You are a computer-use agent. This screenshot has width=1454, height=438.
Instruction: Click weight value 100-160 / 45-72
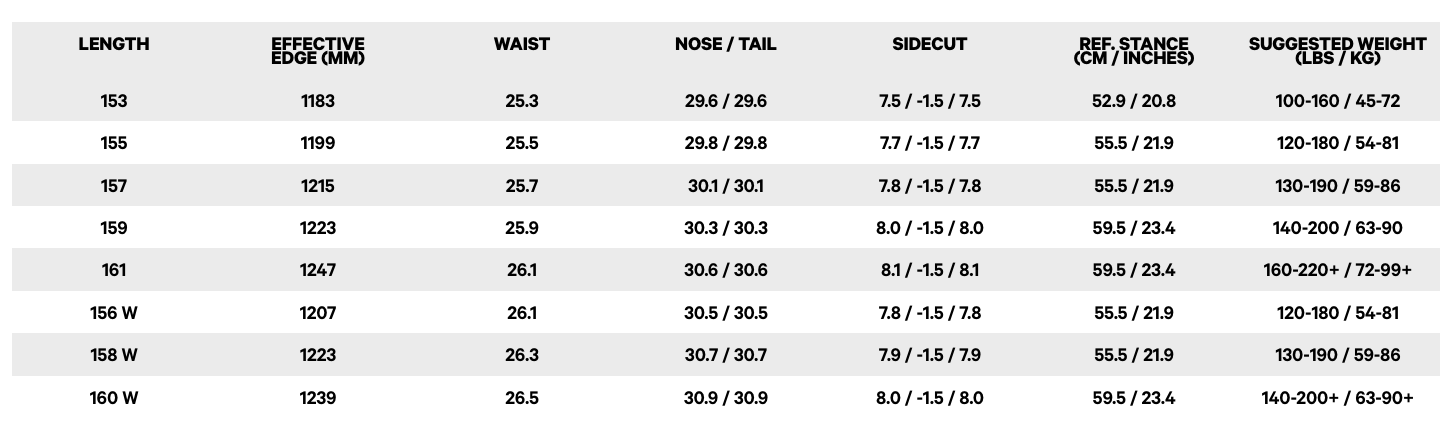pyautogui.click(x=1338, y=101)
